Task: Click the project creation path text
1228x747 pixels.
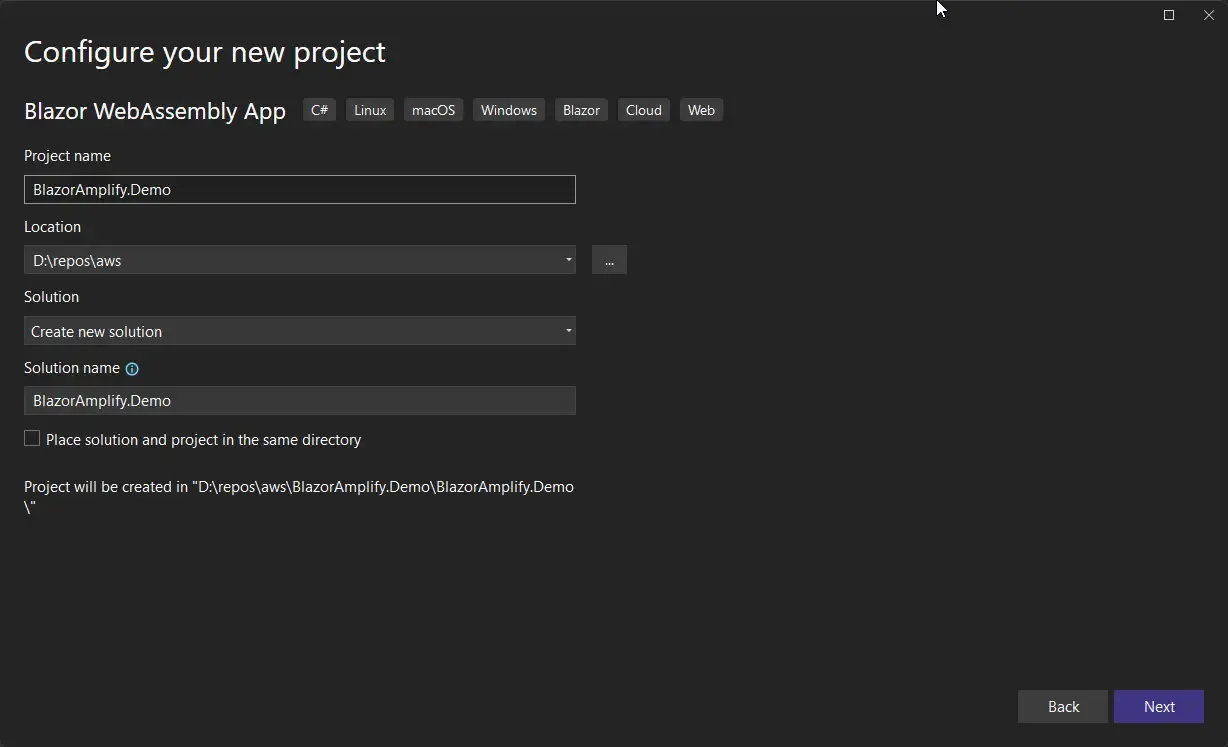Action: coord(299,496)
